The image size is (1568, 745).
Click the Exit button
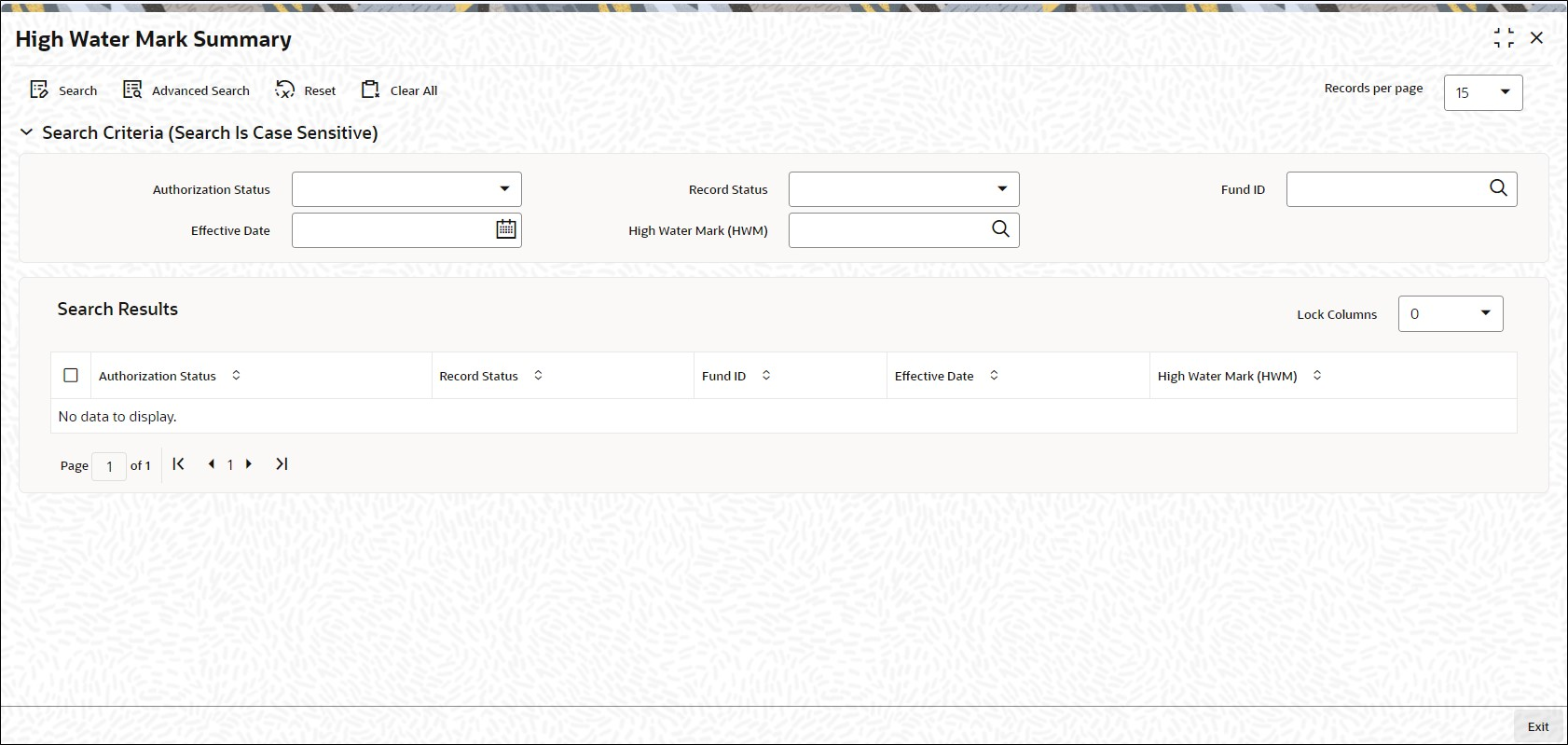1538,726
